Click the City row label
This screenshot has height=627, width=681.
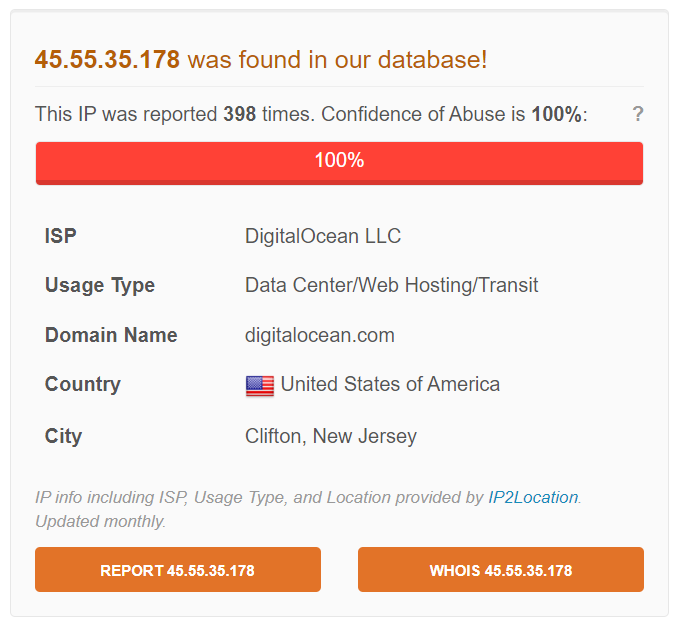point(63,436)
